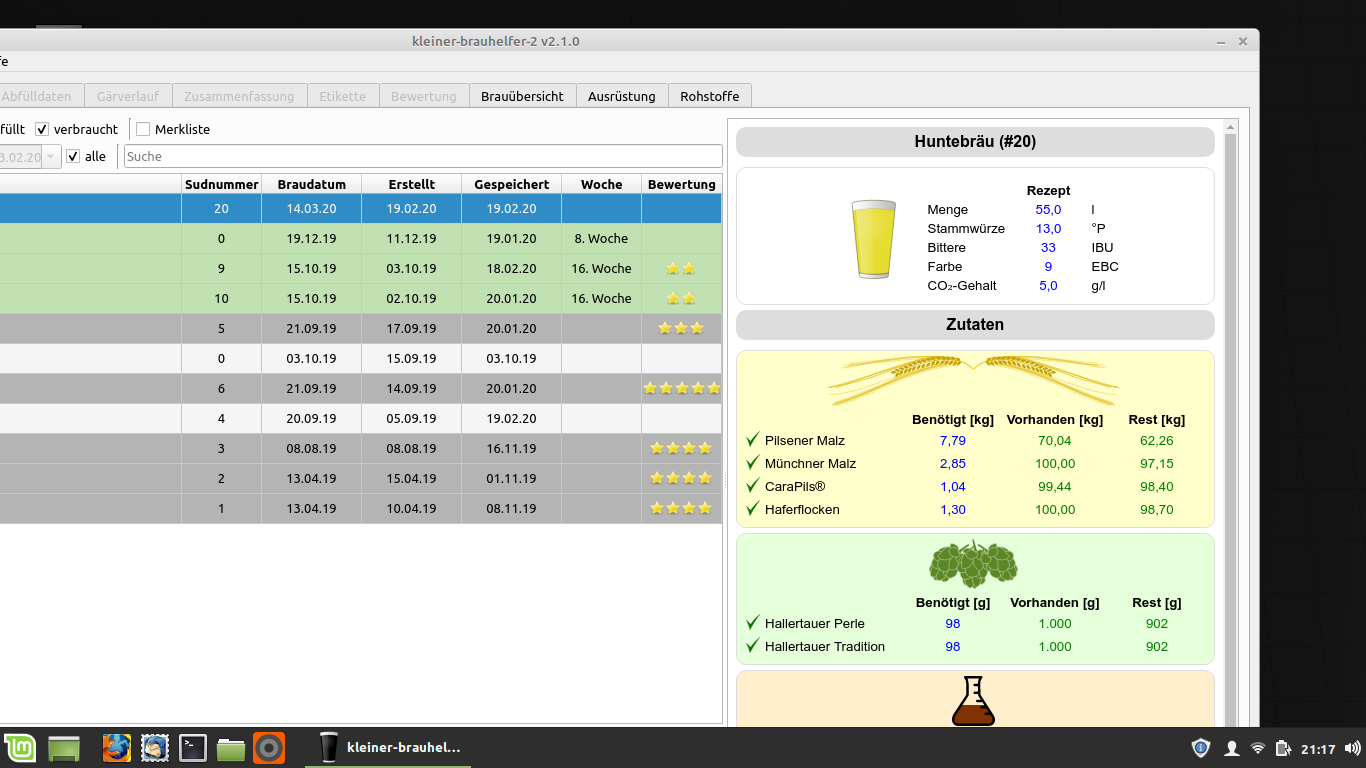Image resolution: width=1366 pixels, height=768 pixels.
Task: Click the beer glass icon in recipe
Action: 873,239
